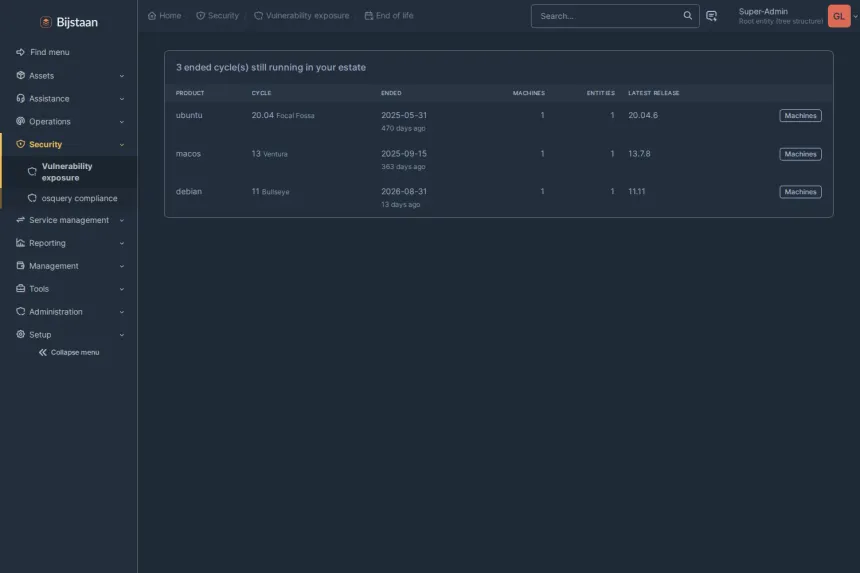Click the Collapse menu double-chevron icon
The width and height of the screenshot is (860, 573).
(43, 353)
